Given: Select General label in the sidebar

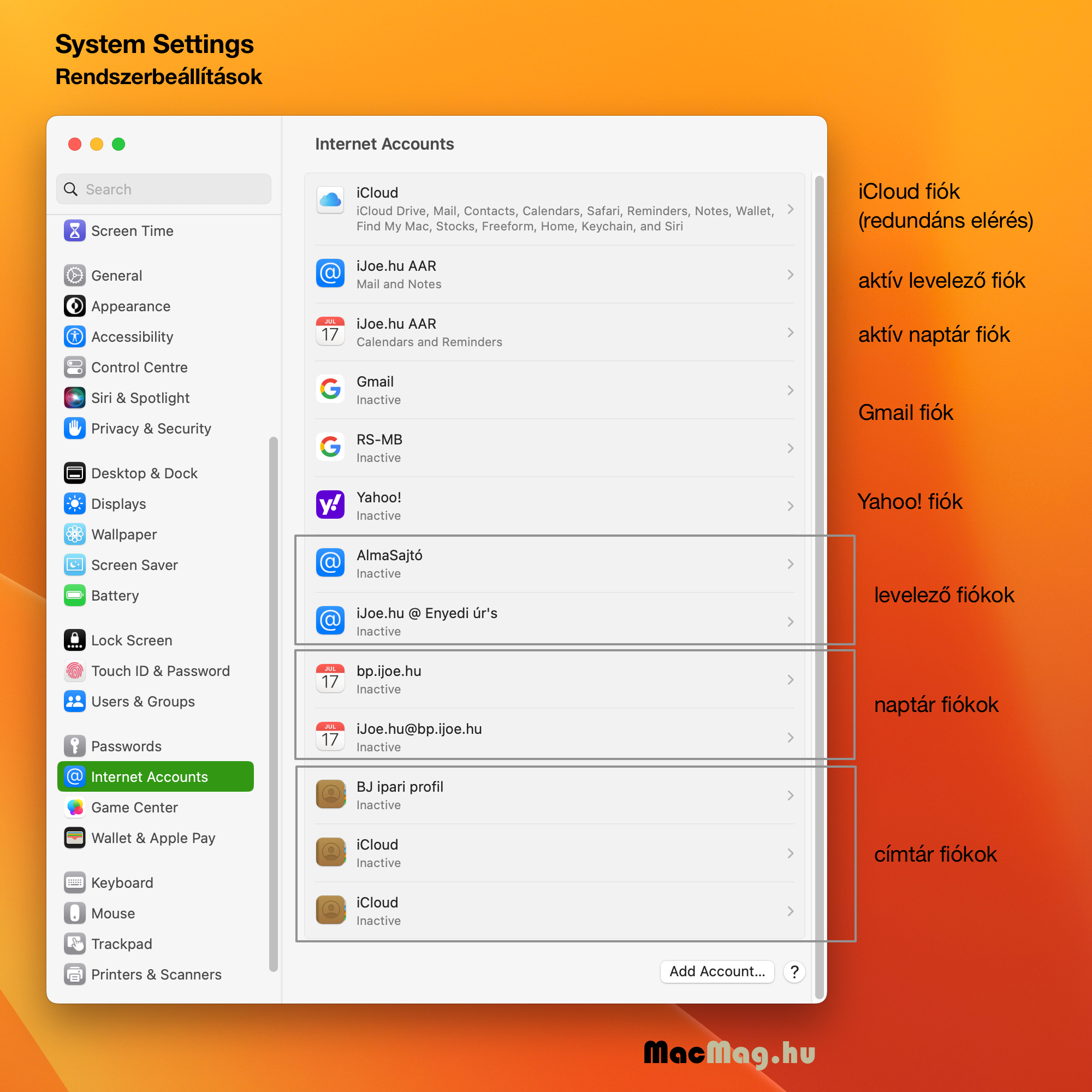Looking at the screenshot, I should (116, 276).
